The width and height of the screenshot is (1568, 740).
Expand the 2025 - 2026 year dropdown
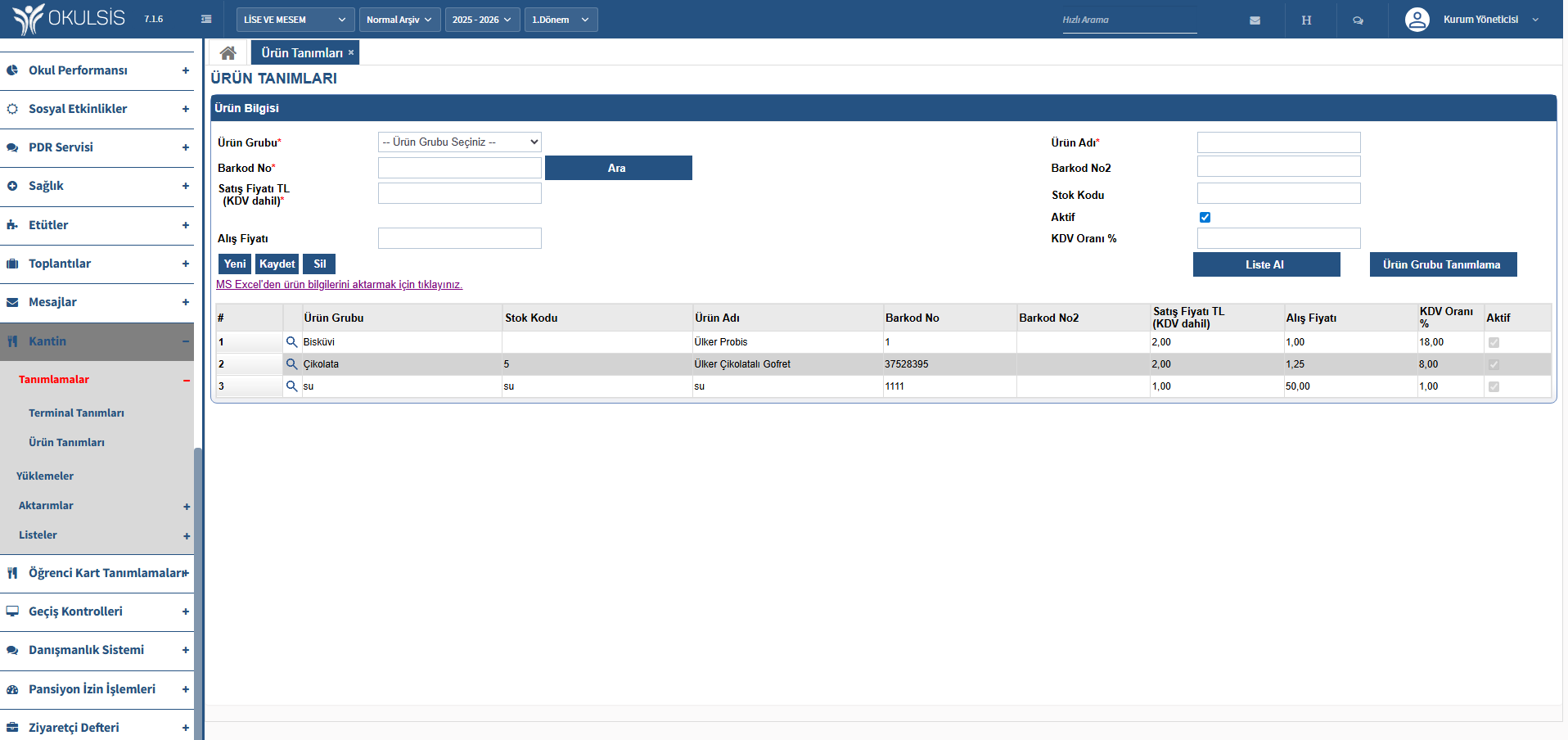coord(481,20)
